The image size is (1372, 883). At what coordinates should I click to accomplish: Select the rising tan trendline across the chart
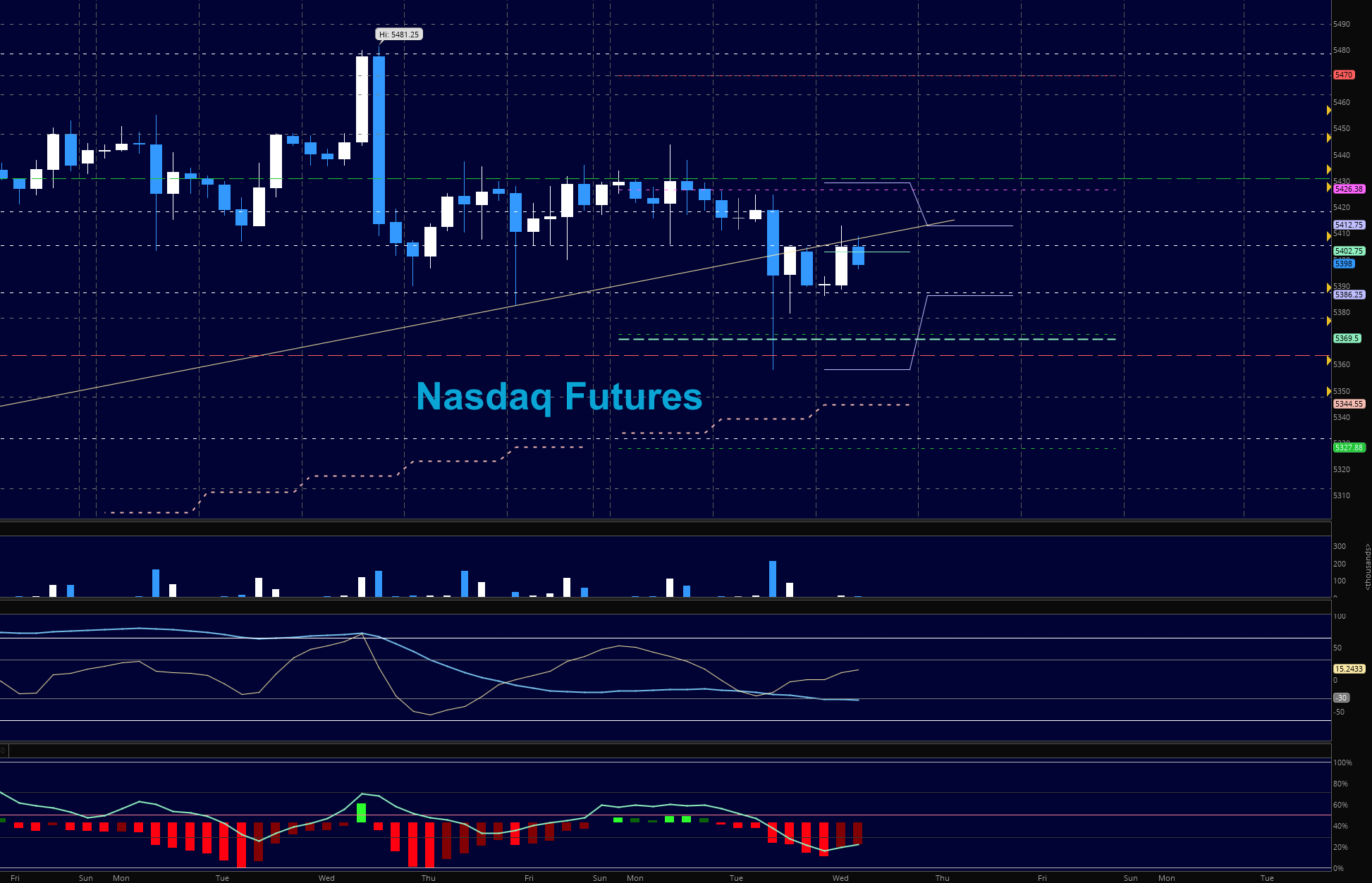click(x=477, y=314)
